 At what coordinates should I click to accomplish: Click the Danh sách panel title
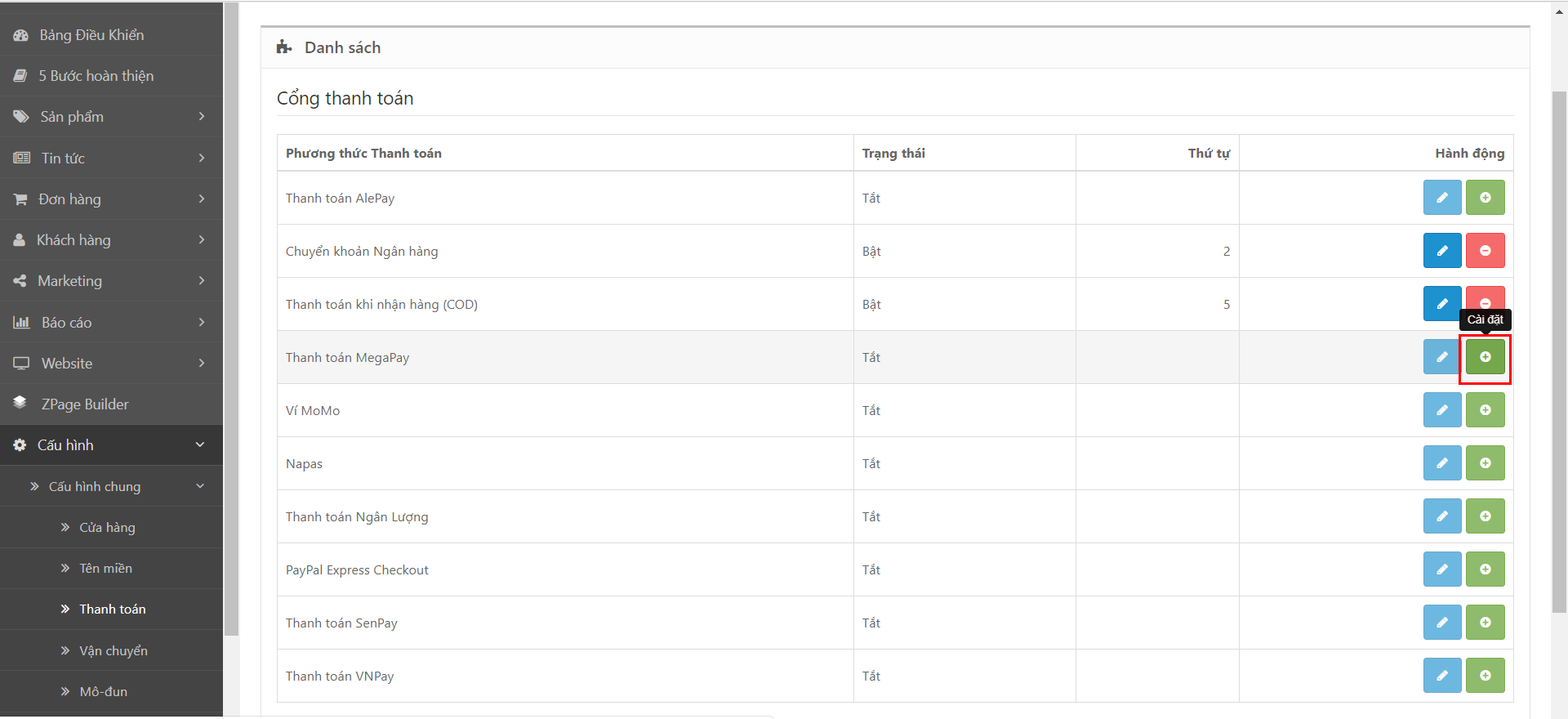[x=342, y=47]
